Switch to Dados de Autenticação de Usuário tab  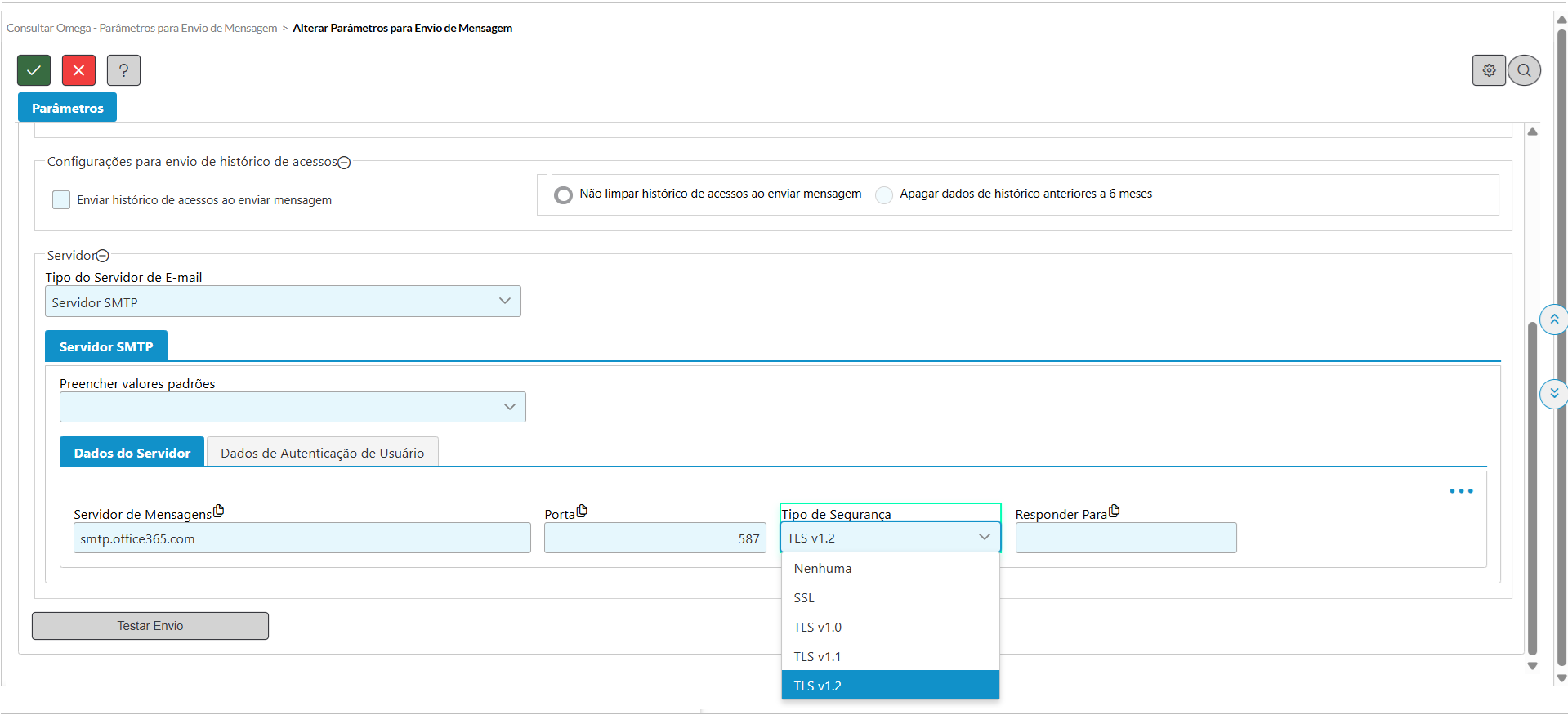tap(322, 453)
